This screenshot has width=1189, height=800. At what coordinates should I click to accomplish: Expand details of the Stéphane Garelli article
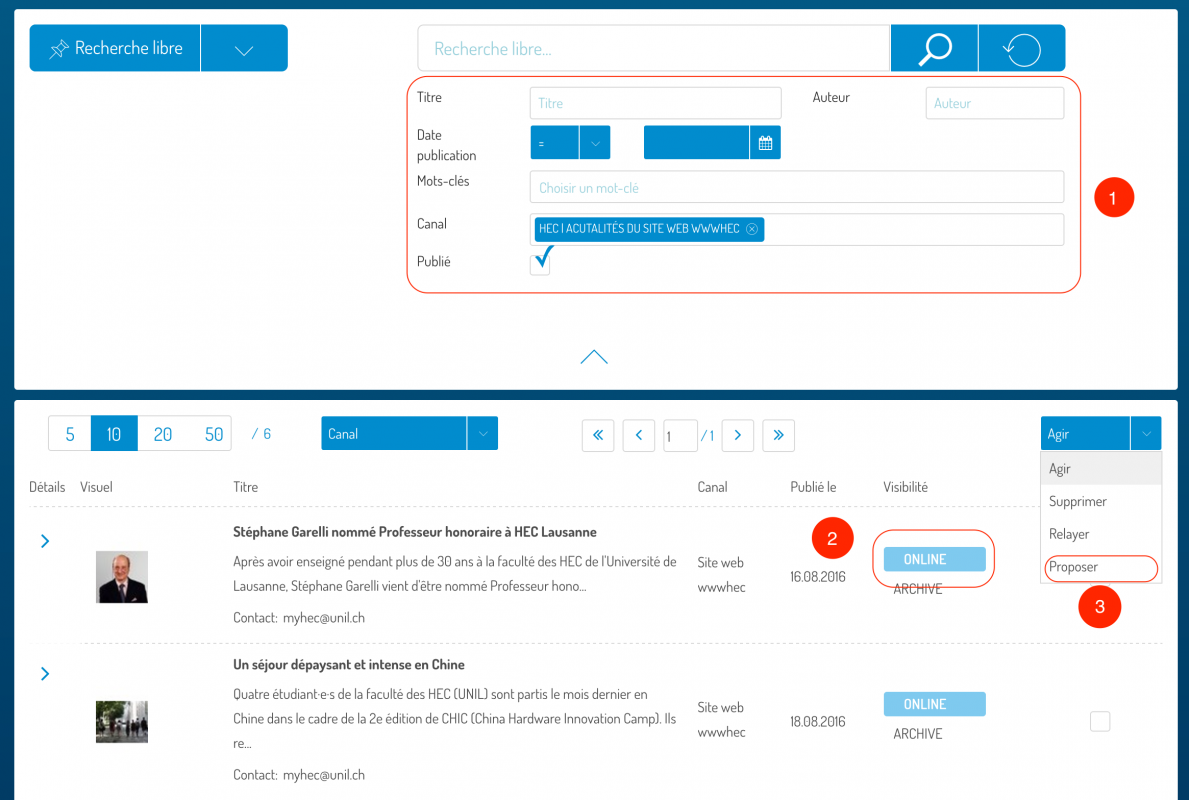(45, 541)
